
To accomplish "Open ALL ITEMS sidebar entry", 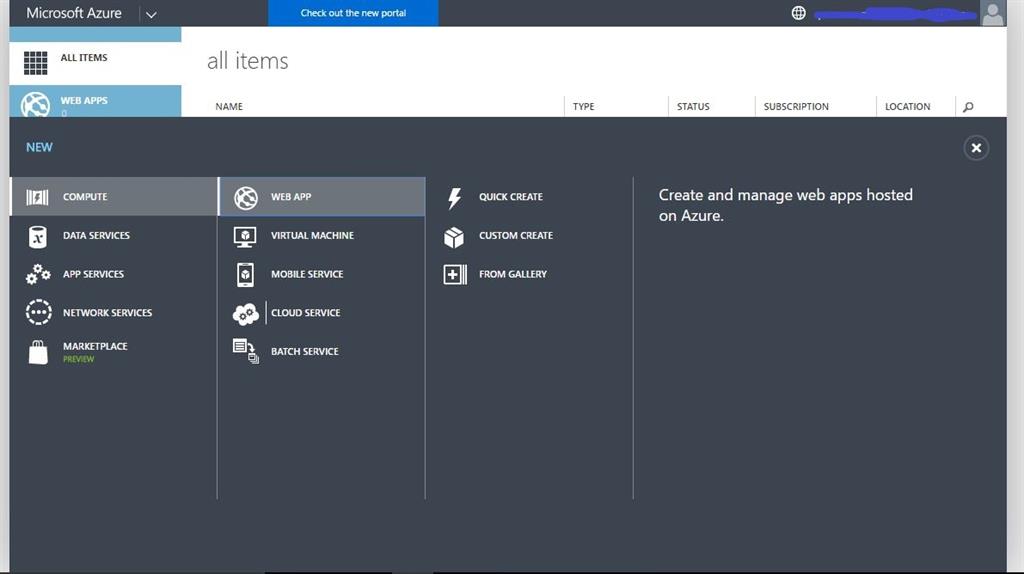I will [x=95, y=63].
